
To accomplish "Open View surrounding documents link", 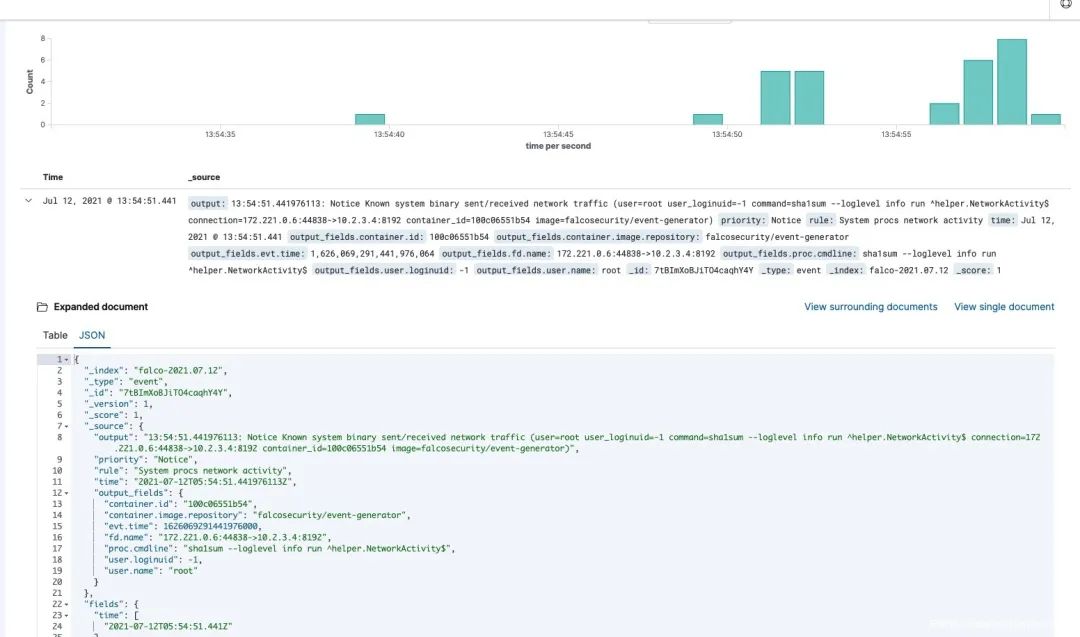I will tap(871, 307).
